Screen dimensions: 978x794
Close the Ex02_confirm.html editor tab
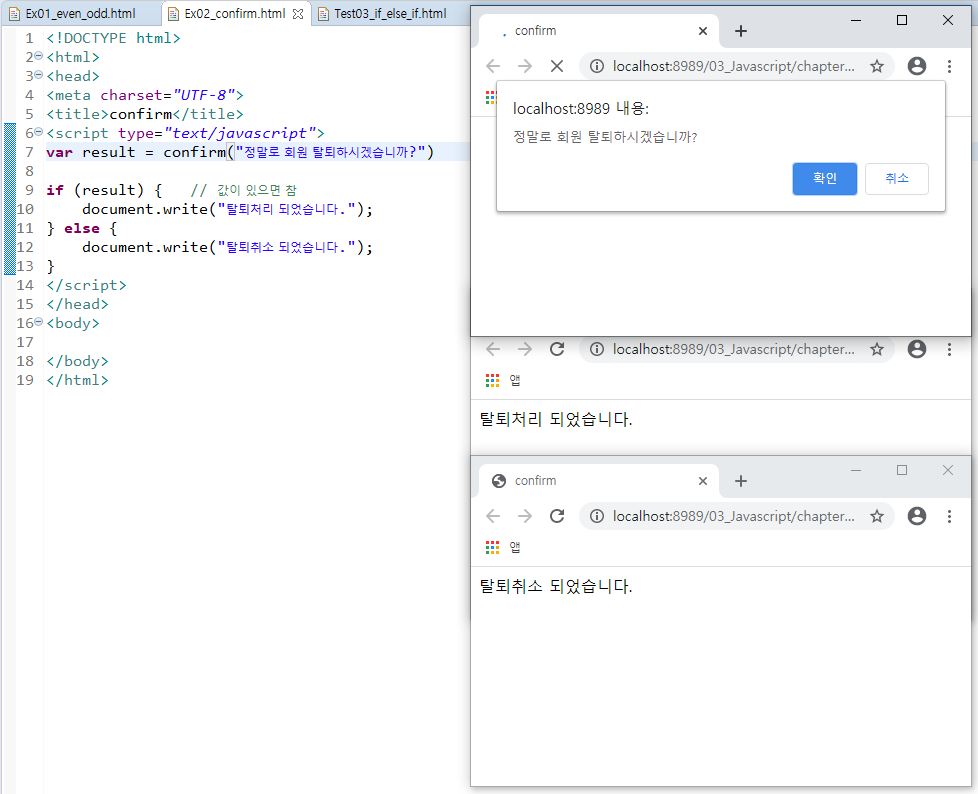298,14
